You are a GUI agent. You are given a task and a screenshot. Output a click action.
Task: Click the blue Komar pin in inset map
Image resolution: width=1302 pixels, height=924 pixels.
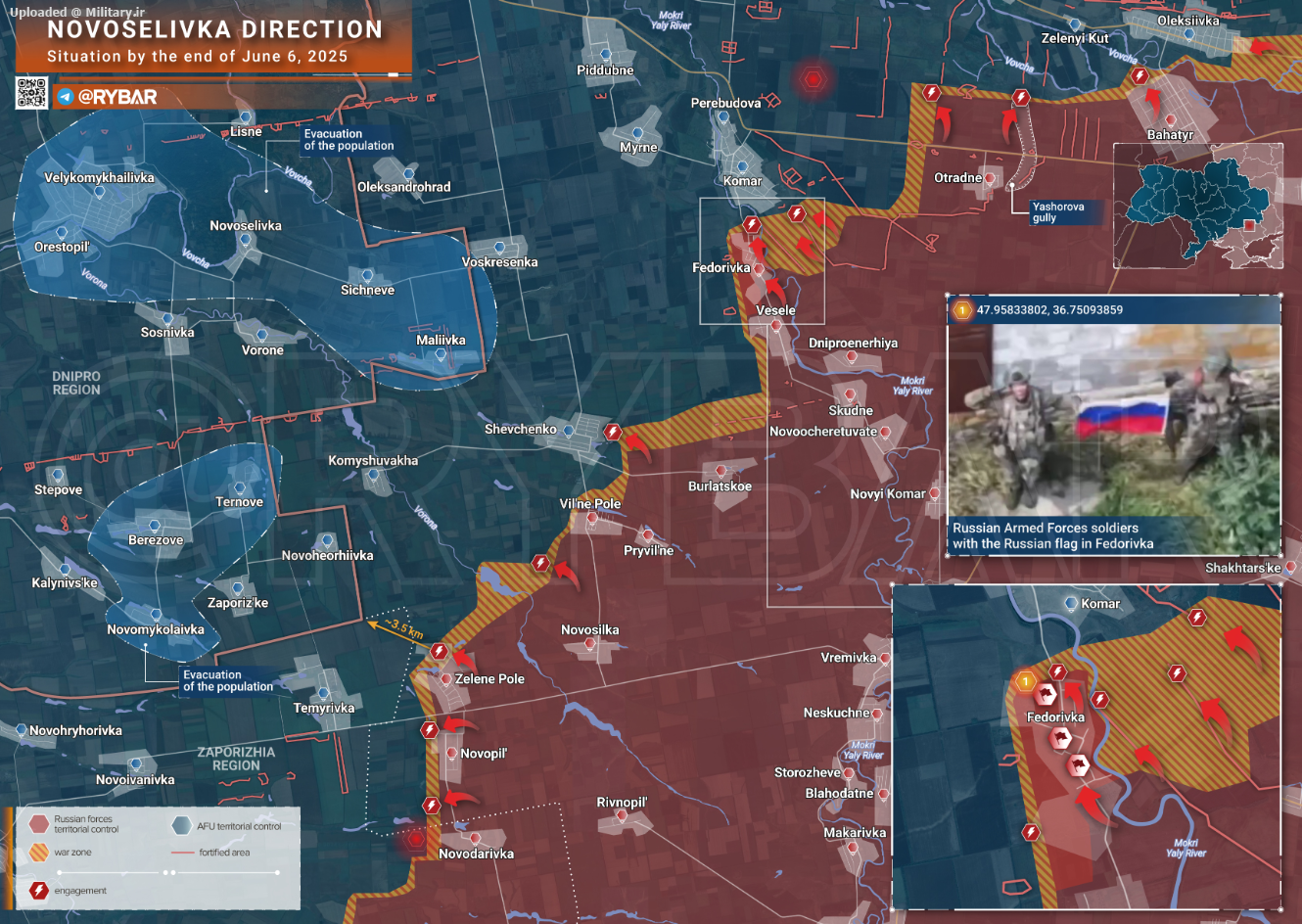point(1071,604)
